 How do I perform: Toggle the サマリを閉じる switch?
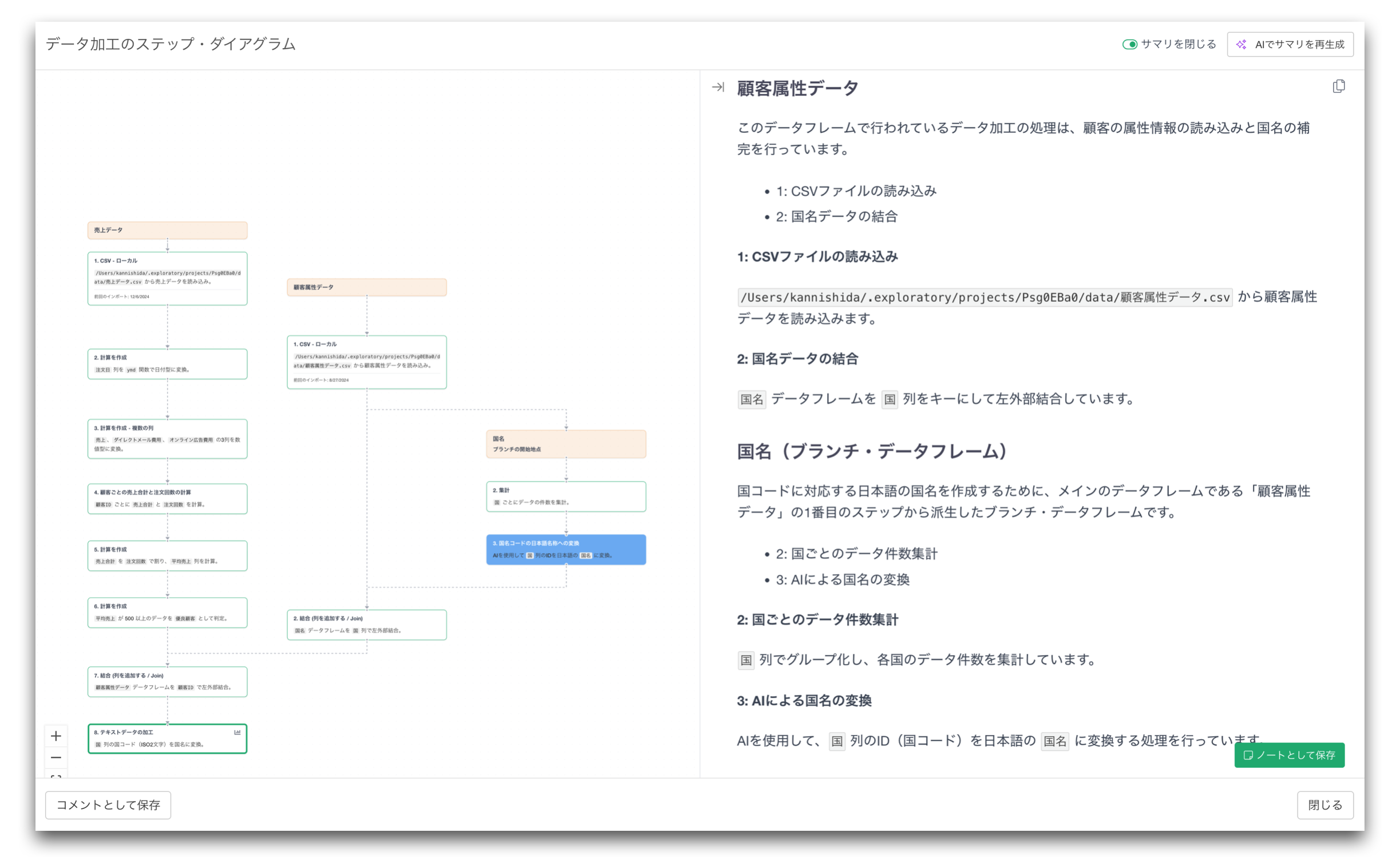click(x=1129, y=44)
